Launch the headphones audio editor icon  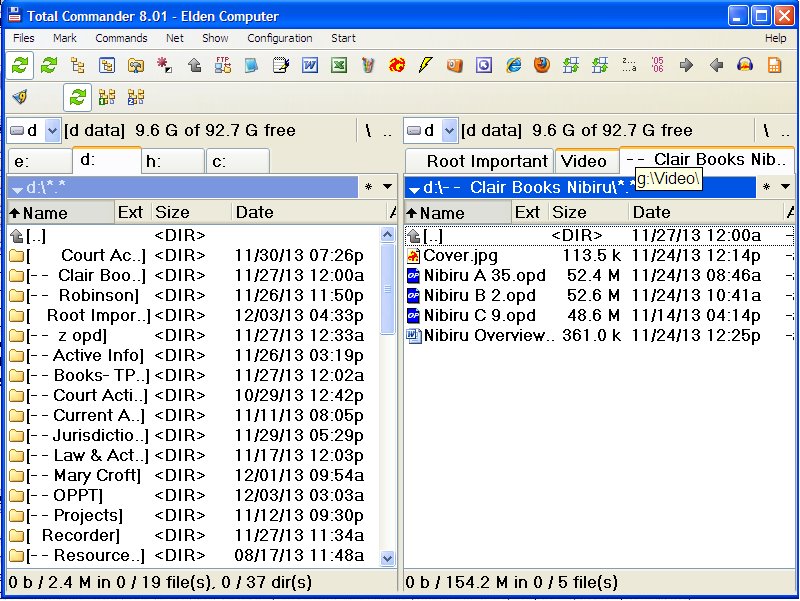tap(745, 65)
